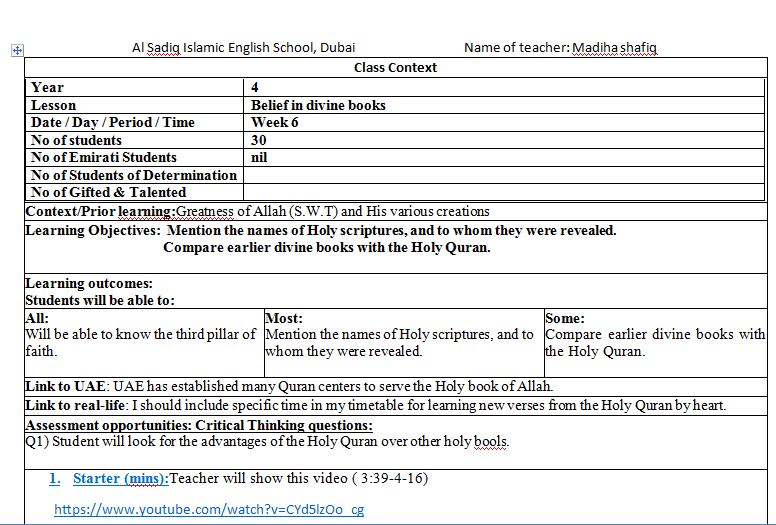Click the 'Learning Objectives' row
The image size is (776, 525).
[320, 230]
